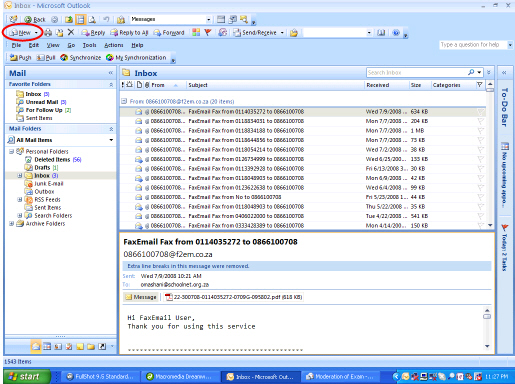
Task: Forward the selected message
Action: coord(169,32)
